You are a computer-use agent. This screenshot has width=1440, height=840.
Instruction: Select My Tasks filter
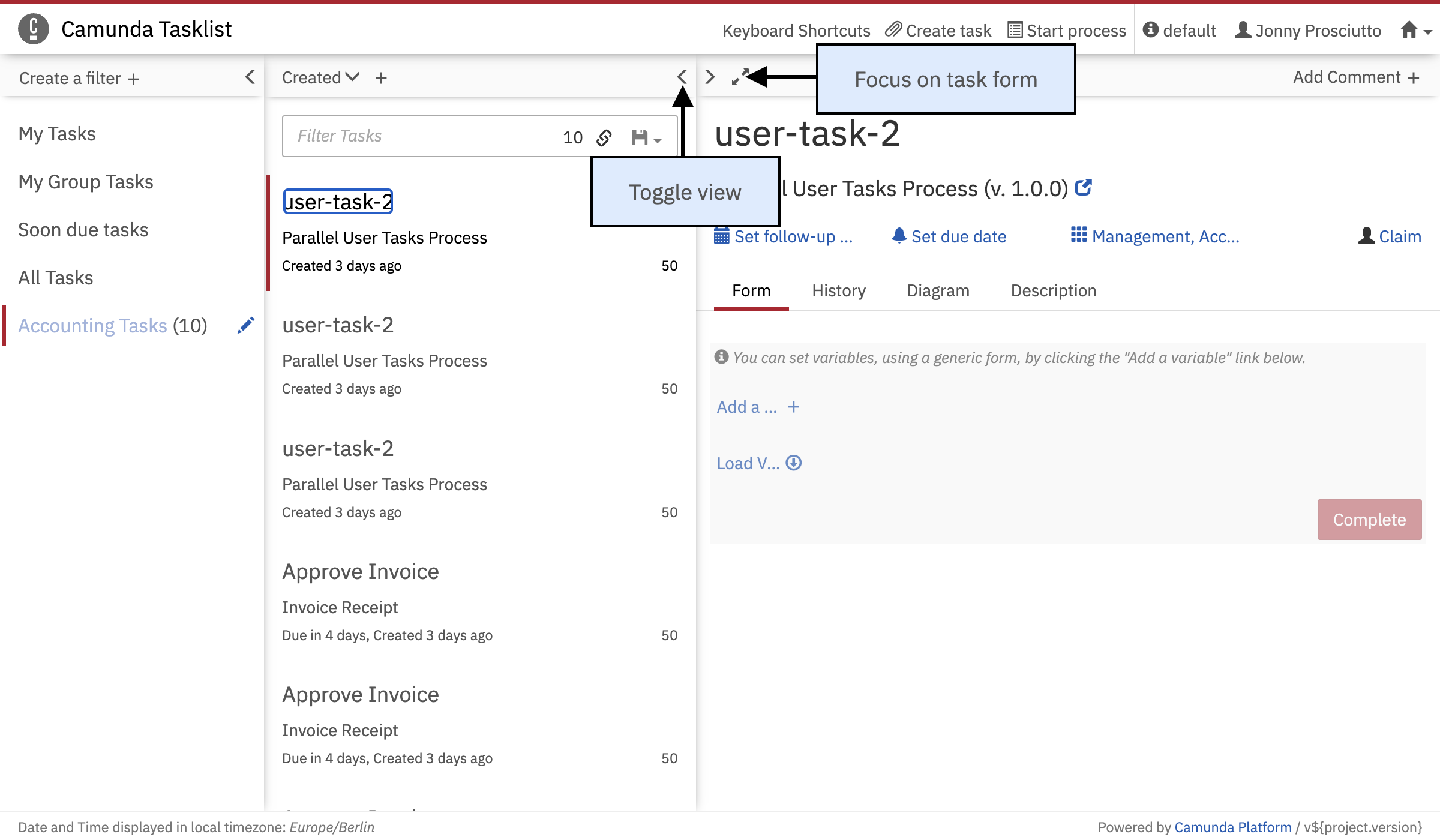(x=57, y=134)
